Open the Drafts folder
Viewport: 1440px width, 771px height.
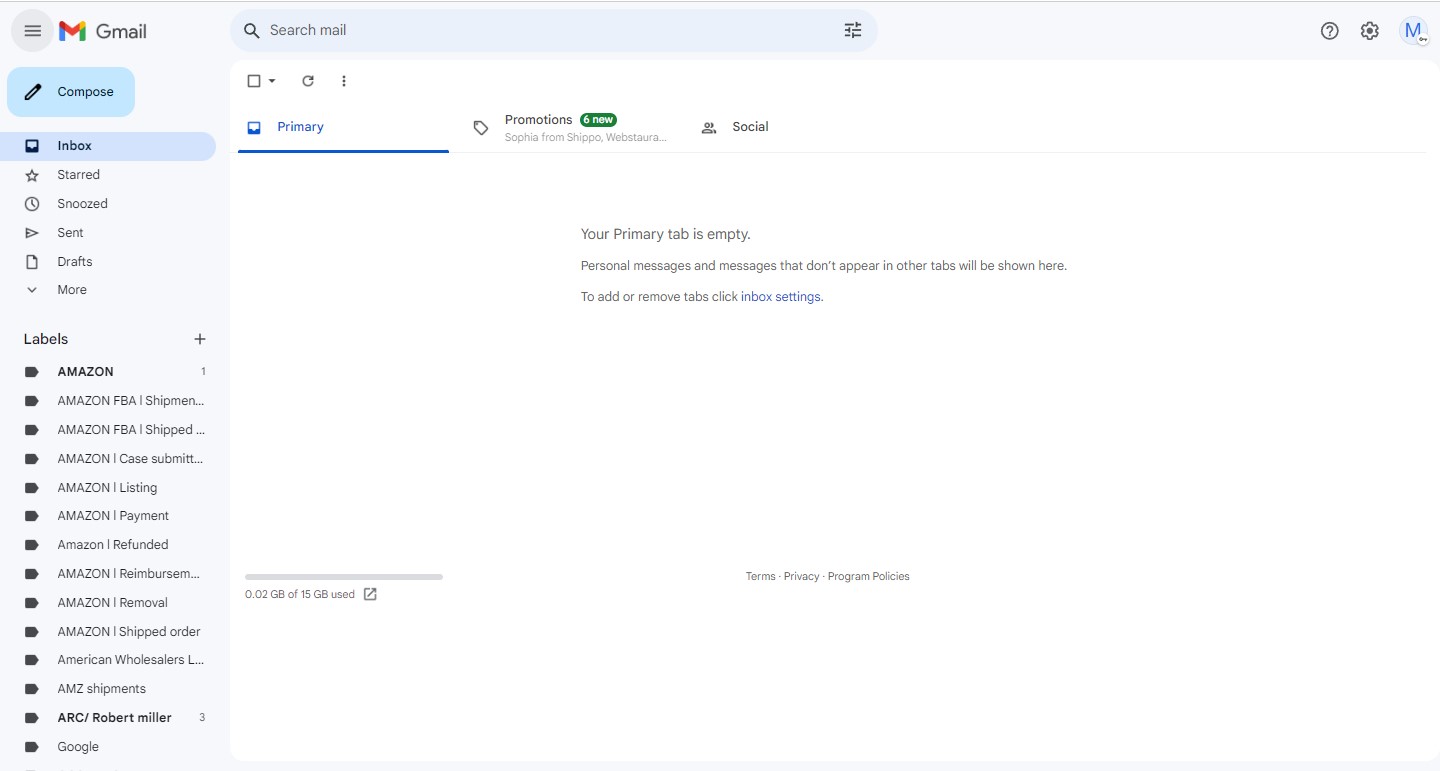(x=108, y=262)
